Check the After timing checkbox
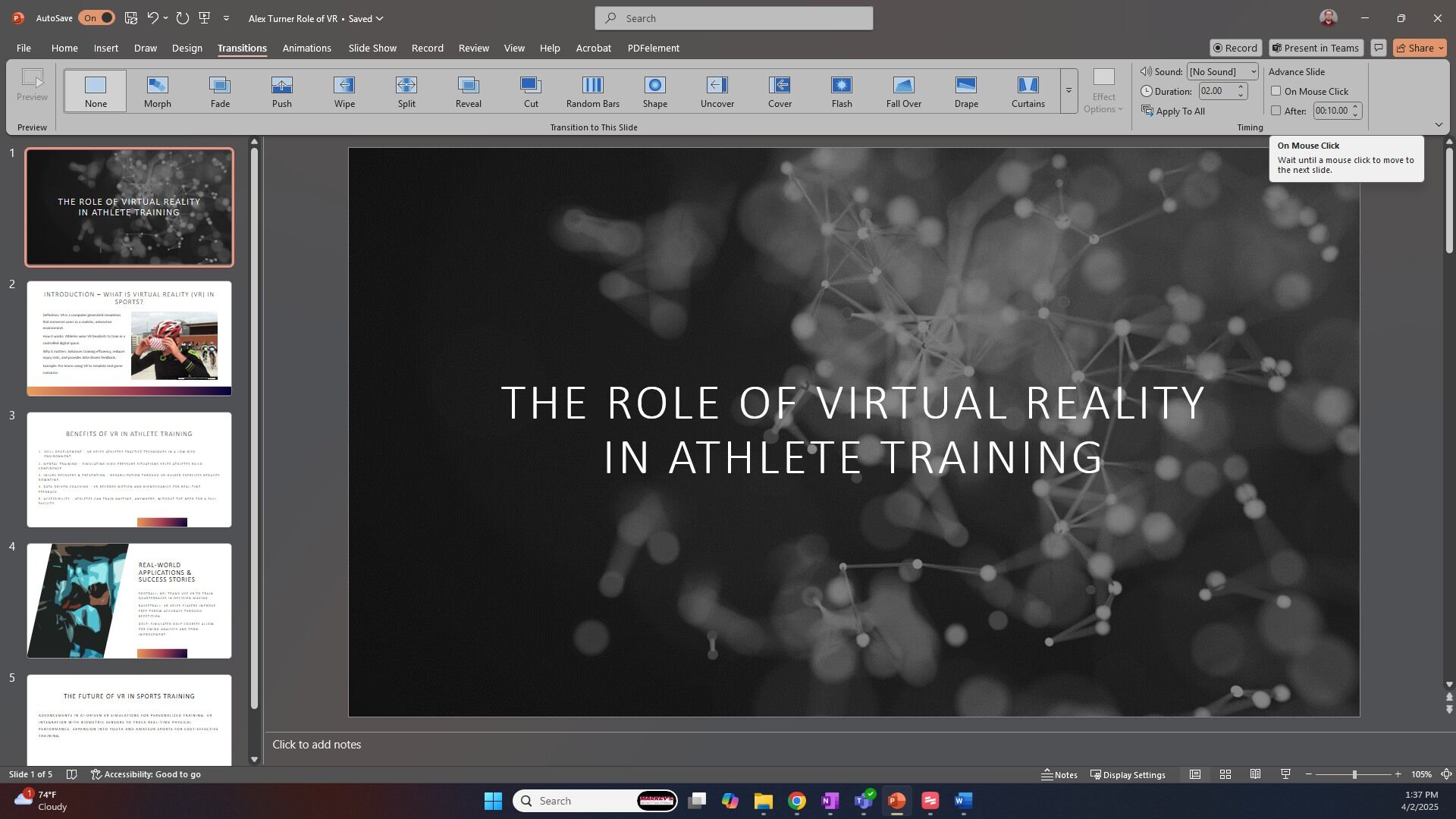1456x819 pixels. (1276, 111)
